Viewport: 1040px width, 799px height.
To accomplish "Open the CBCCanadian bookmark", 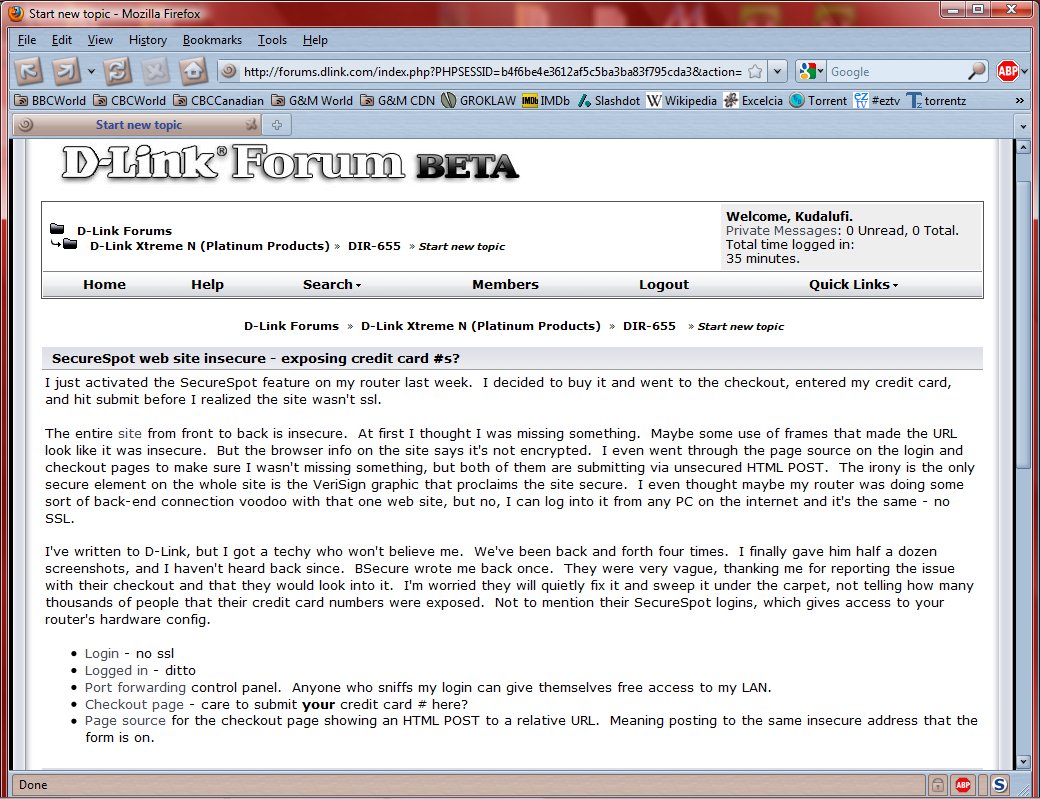I will pyautogui.click(x=218, y=101).
